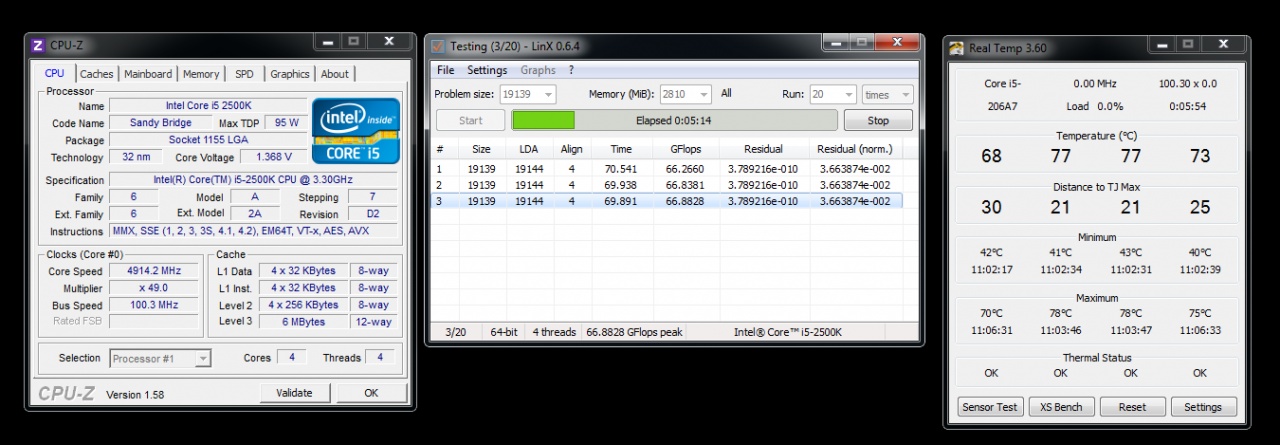
Task: Click the OK button in CPU-Z
Action: tap(371, 393)
